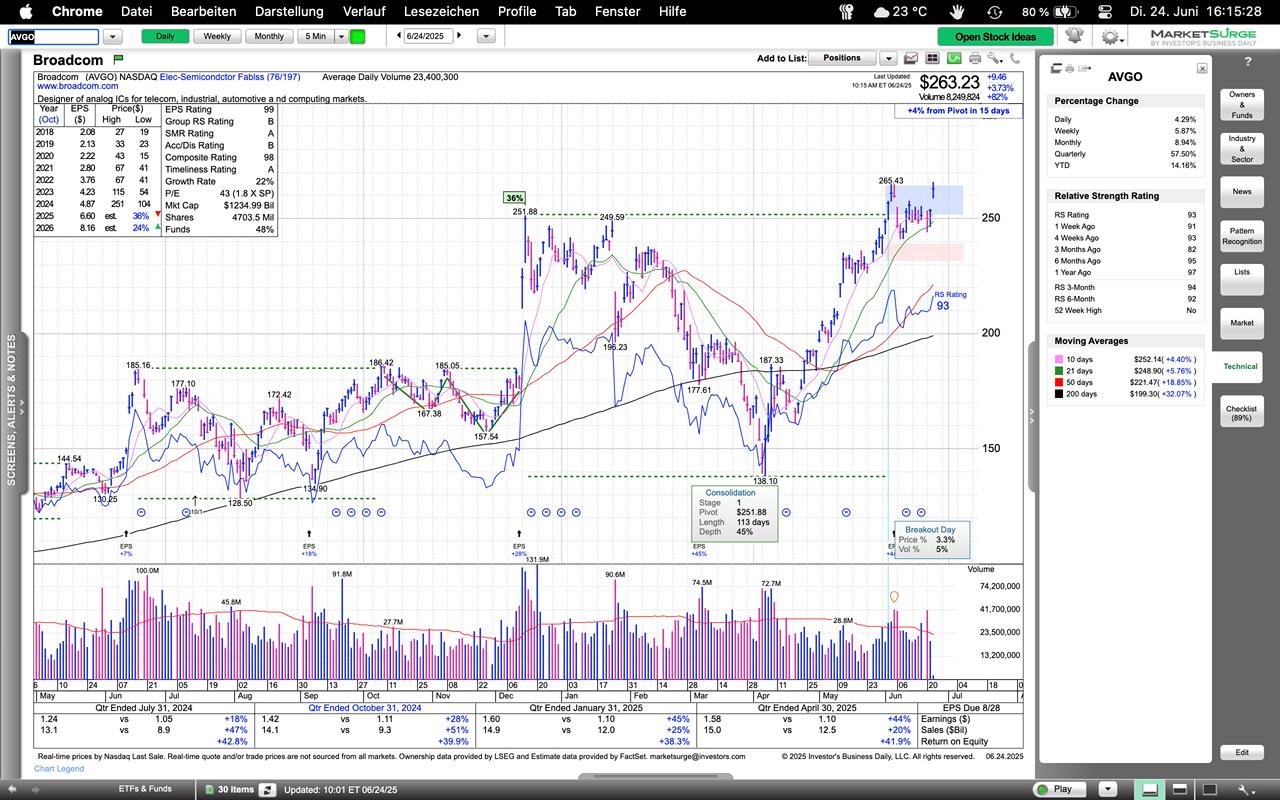Image resolution: width=1280 pixels, height=800 pixels.
Task: Click the help question mark icon
Action: [x=1248, y=62]
